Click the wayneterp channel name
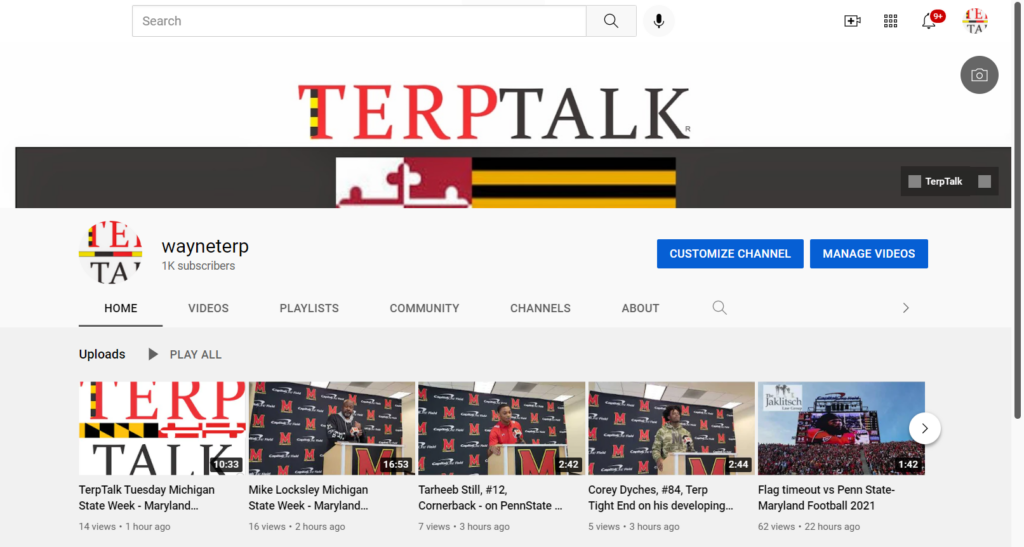 [x=205, y=246]
